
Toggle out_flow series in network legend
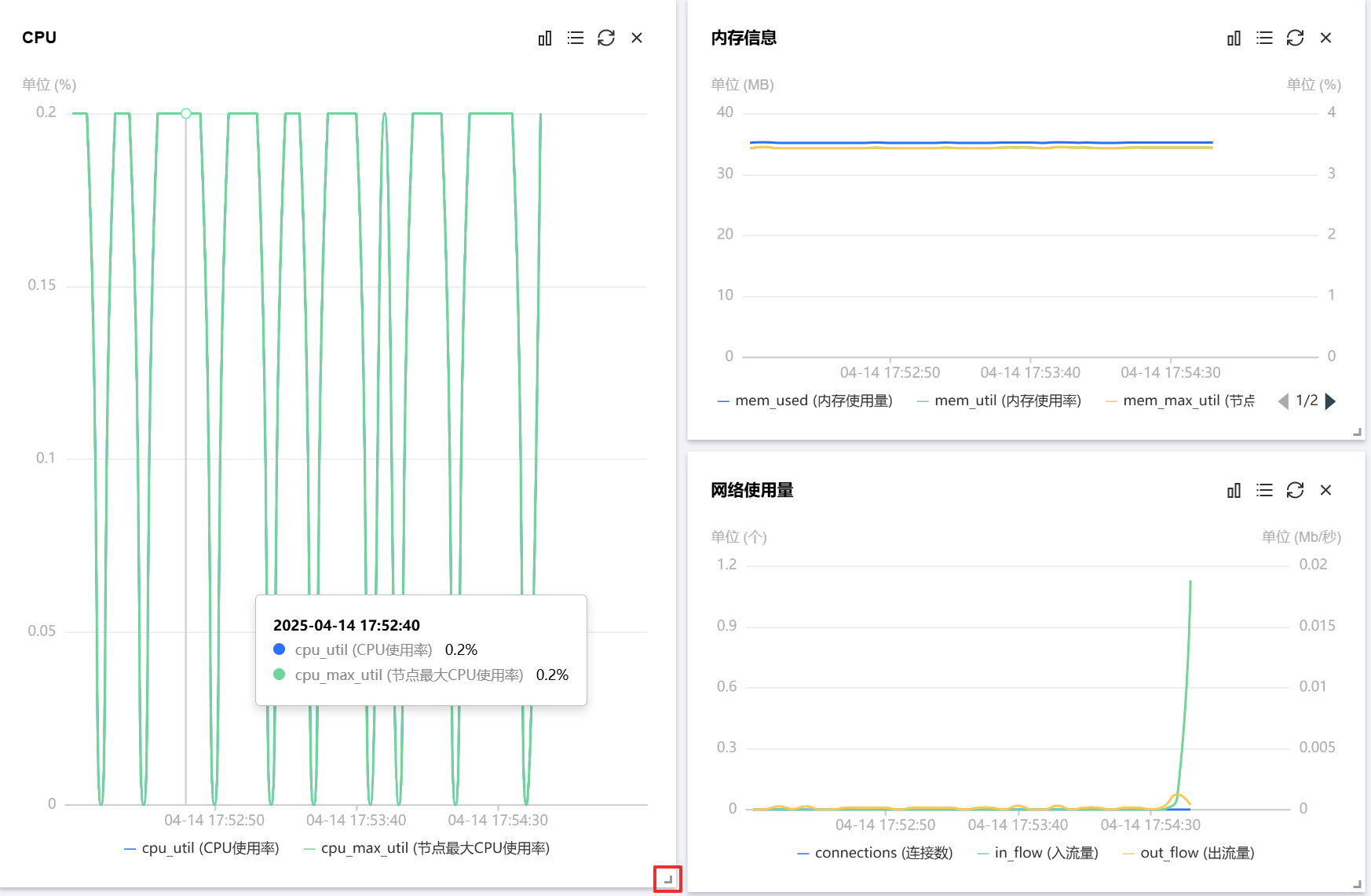pos(1189,853)
